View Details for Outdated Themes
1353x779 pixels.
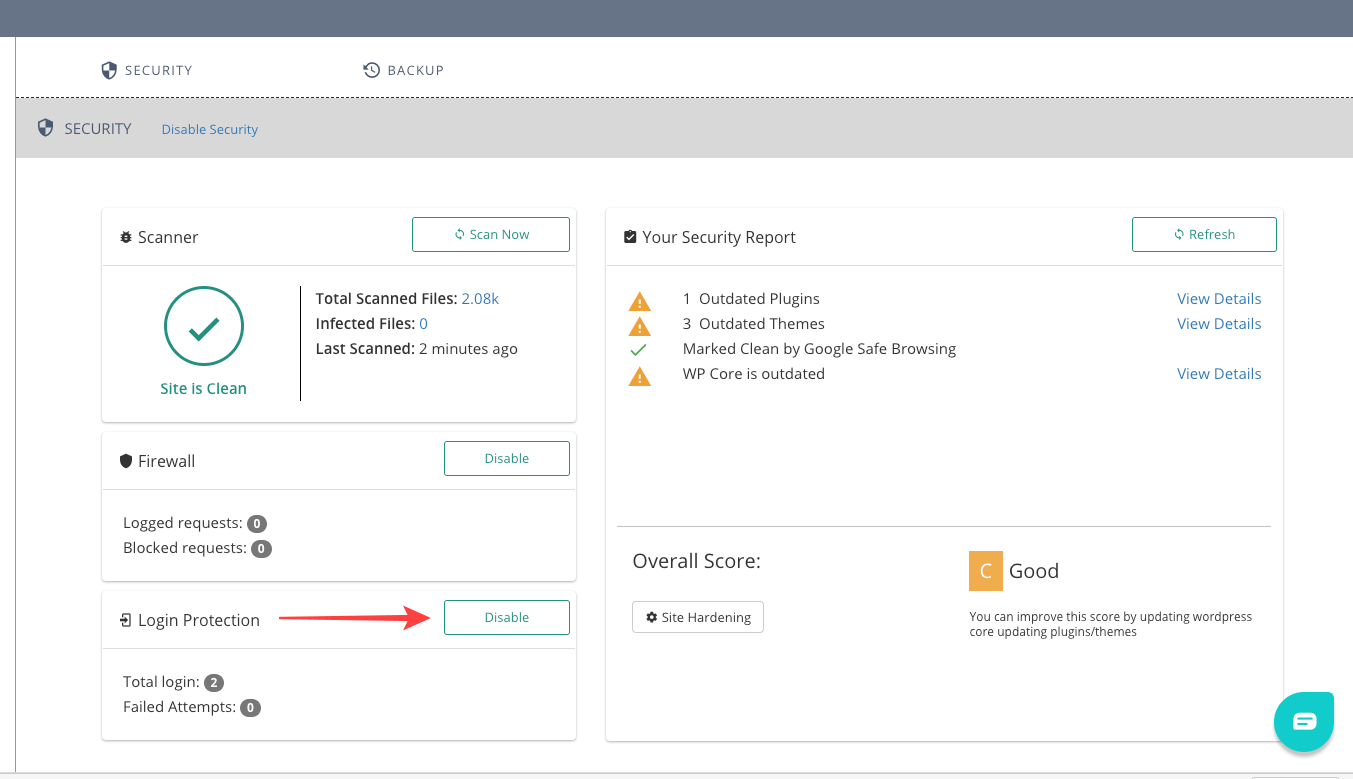click(1219, 324)
